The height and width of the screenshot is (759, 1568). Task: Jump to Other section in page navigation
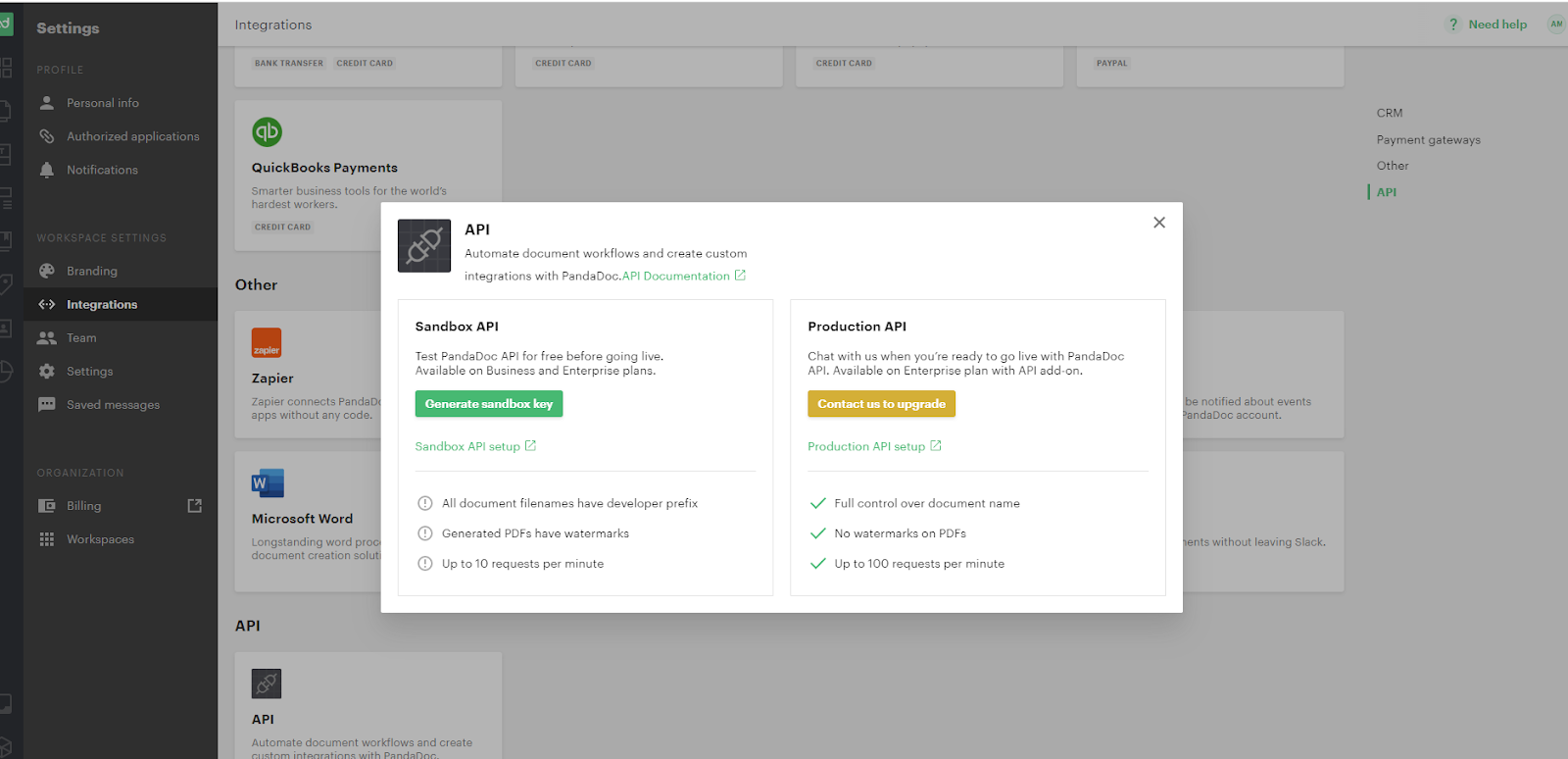pos(1393,166)
